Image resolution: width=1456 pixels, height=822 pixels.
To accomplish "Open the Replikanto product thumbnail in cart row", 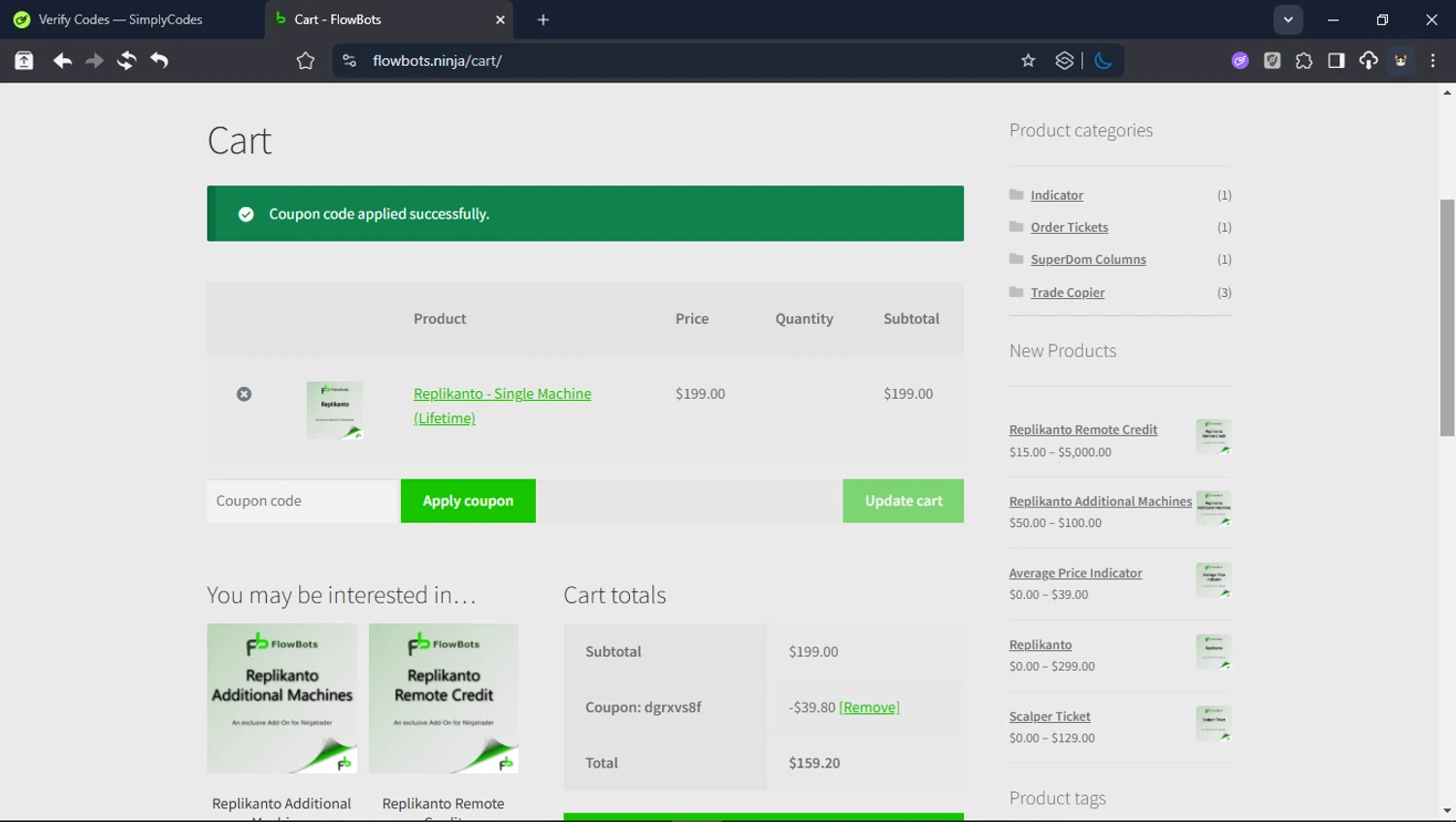I will [x=335, y=411].
